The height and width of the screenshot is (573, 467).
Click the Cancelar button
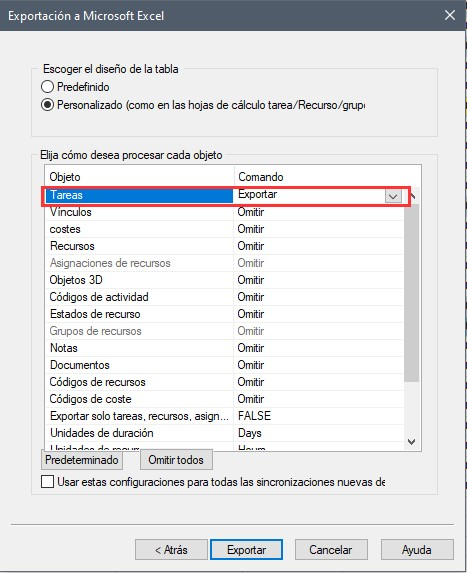click(x=331, y=550)
